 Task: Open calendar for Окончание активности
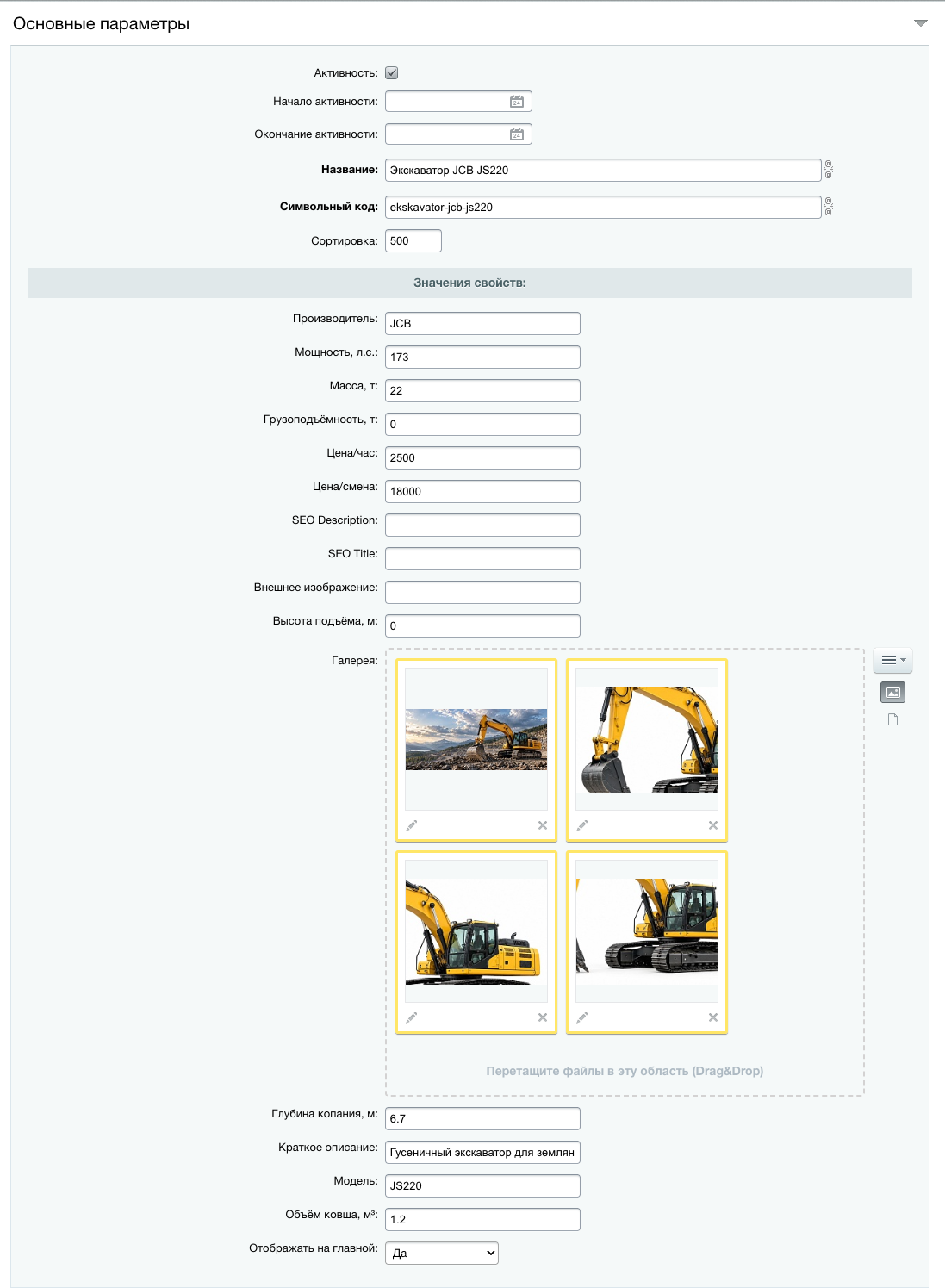click(x=517, y=134)
